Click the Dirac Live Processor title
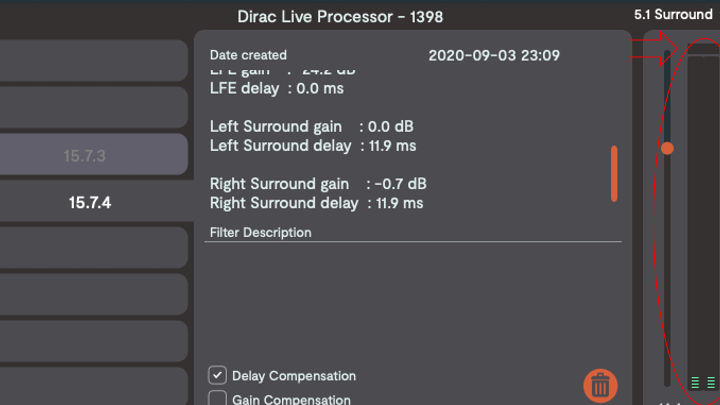Image resolution: width=720 pixels, height=405 pixels. tap(340, 17)
